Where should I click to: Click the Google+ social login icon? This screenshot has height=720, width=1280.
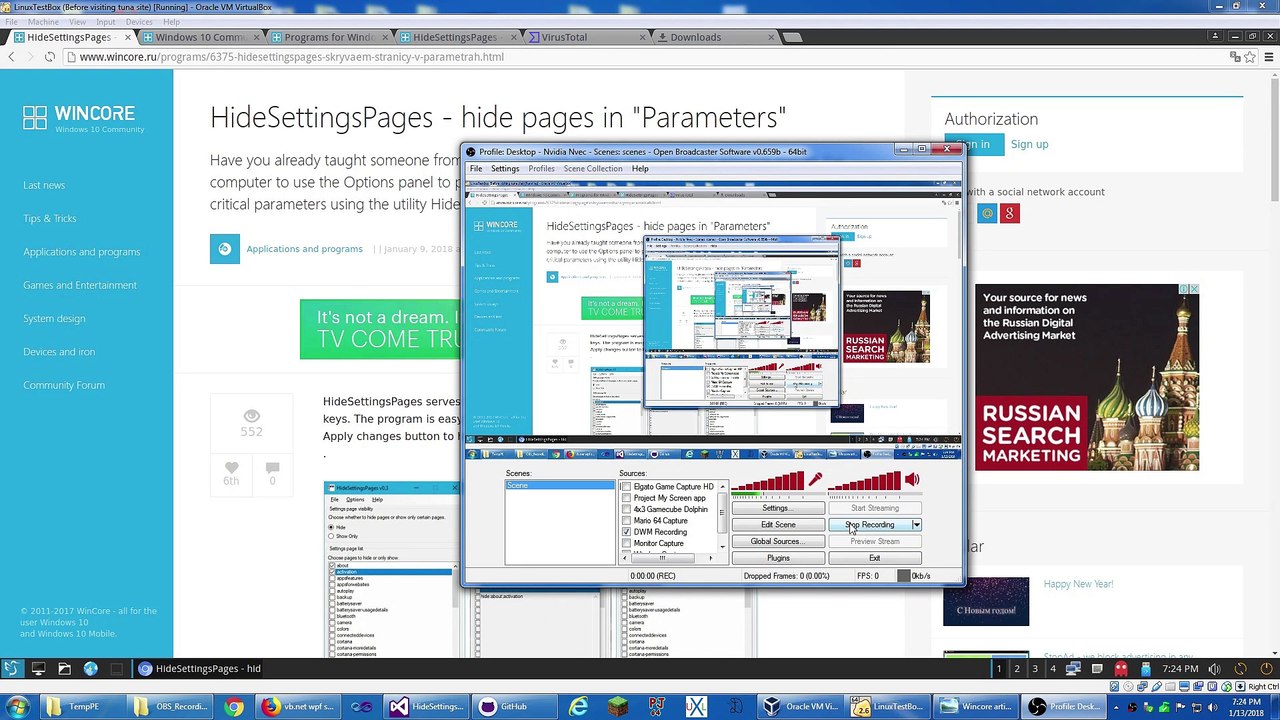1010,213
